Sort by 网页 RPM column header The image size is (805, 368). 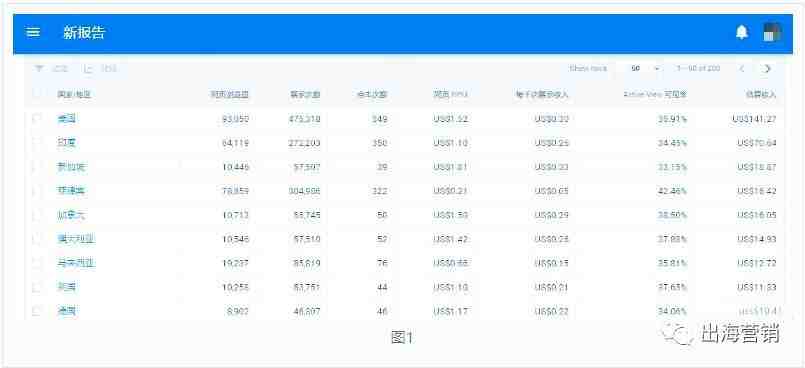[x=451, y=94]
